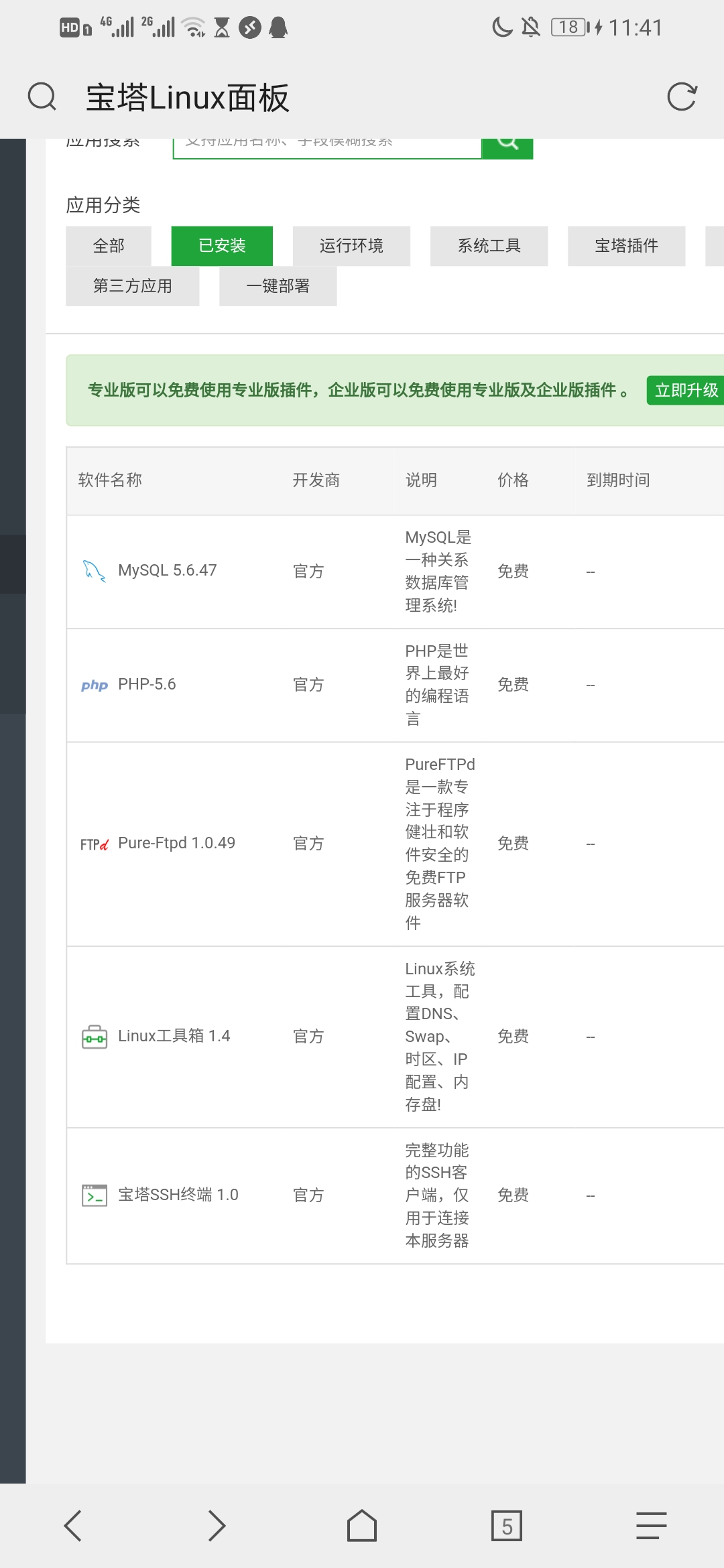This screenshot has width=724, height=1568.
Task: Reload the page with refresh icon
Action: (682, 96)
